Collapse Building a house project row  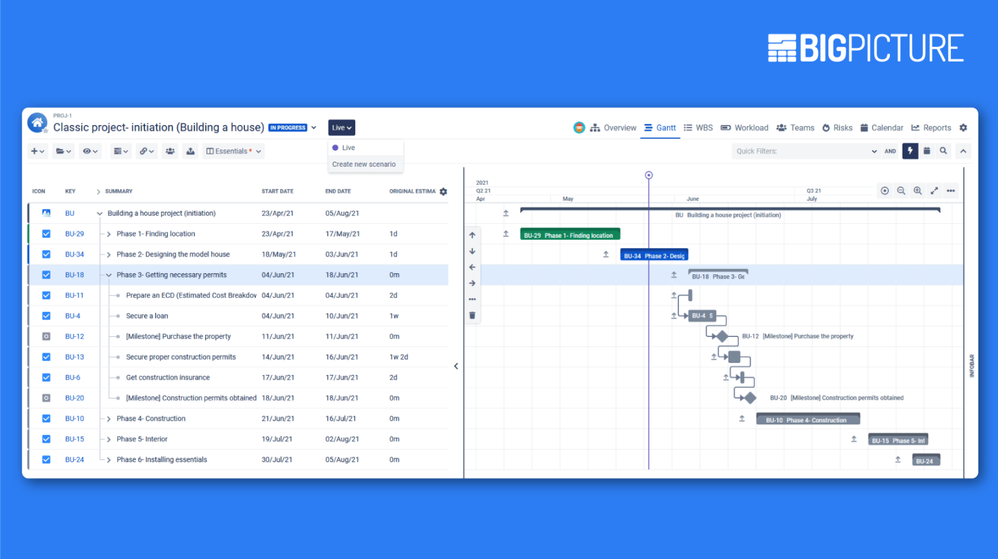100,214
